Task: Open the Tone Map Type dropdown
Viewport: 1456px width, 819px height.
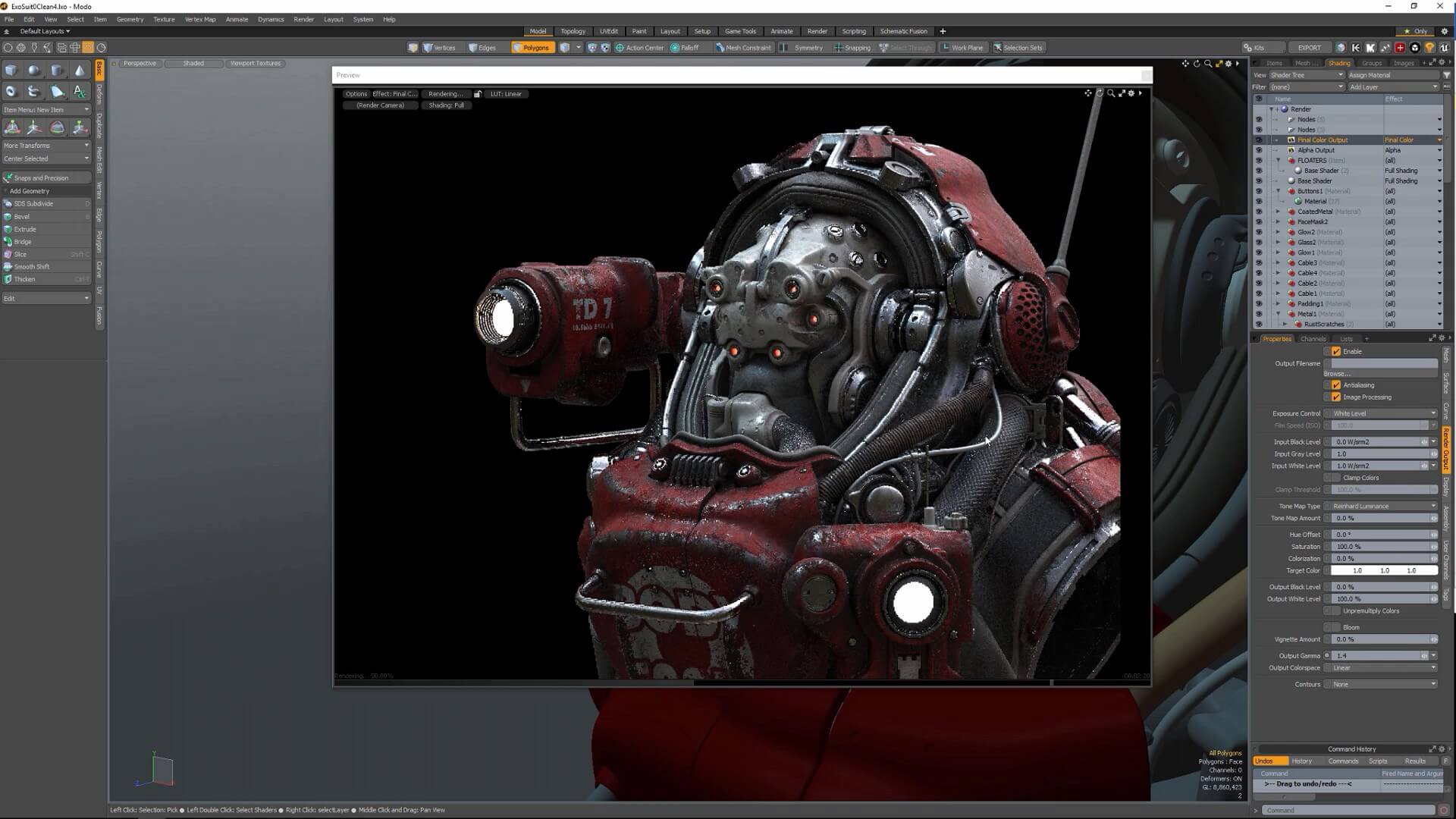Action: pyautogui.click(x=1384, y=507)
